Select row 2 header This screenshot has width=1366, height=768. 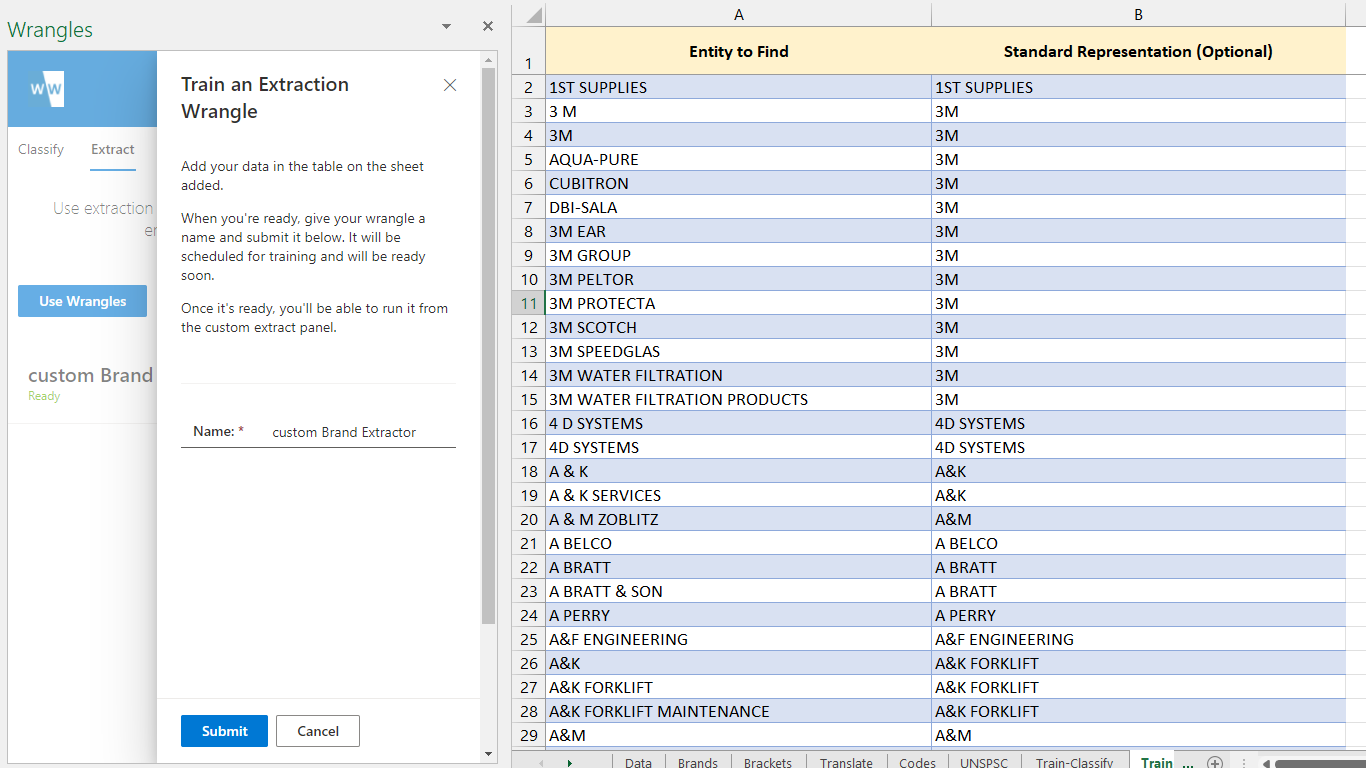pyautogui.click(x=528, y=87)
